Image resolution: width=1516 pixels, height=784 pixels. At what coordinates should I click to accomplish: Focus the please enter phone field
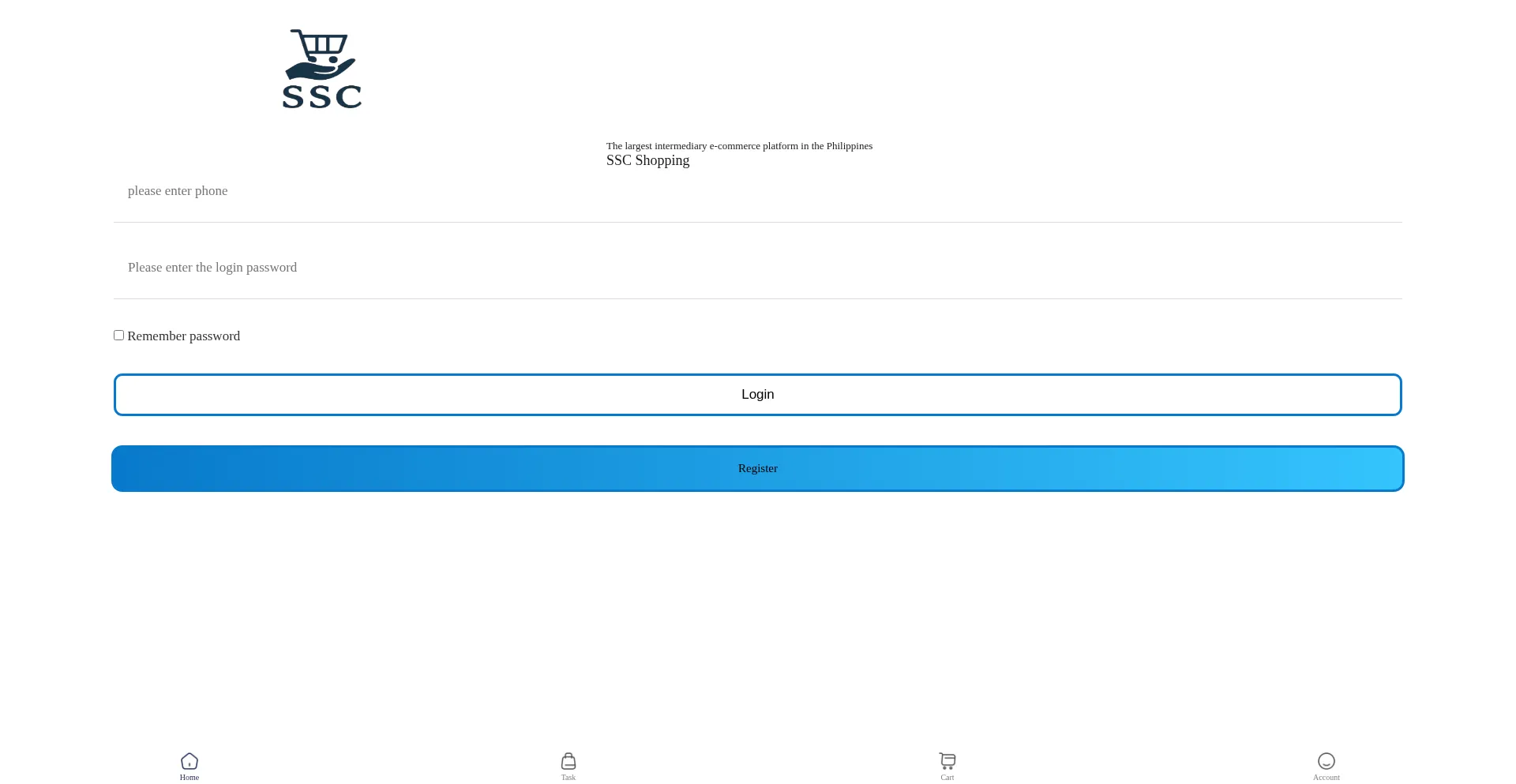758,191
